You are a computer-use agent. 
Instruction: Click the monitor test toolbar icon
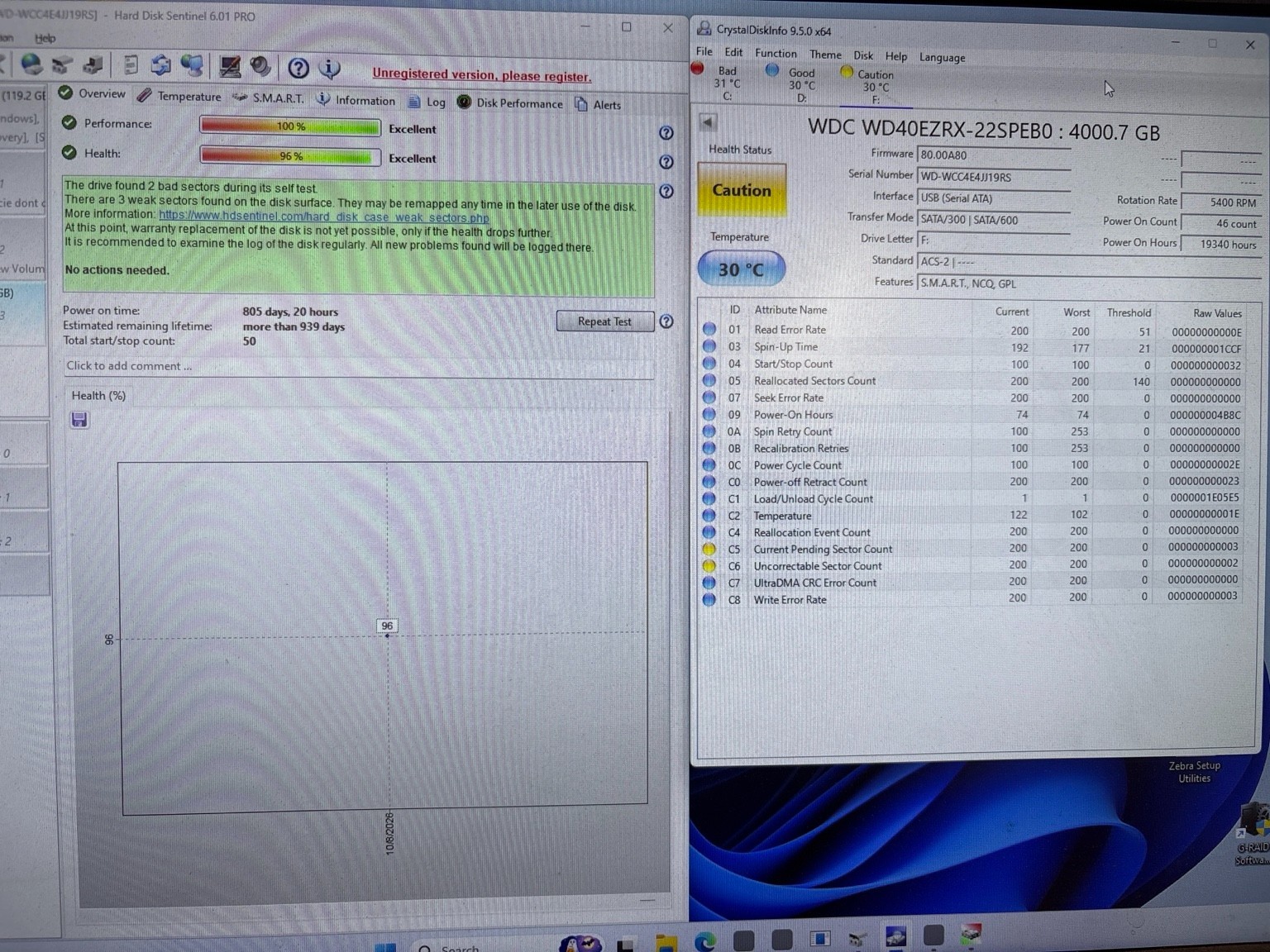pos(230,66)
